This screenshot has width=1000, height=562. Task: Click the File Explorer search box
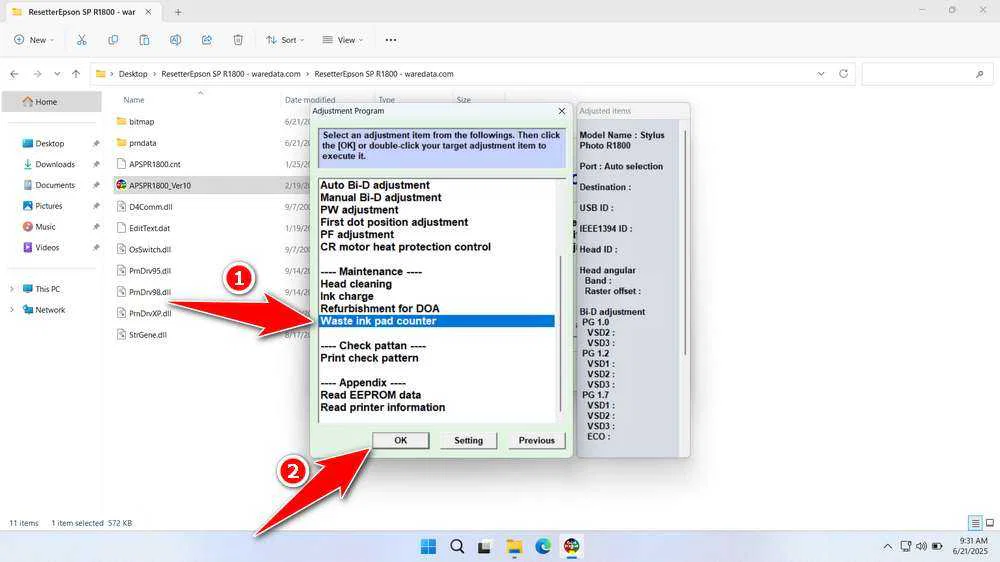point(925,74)
